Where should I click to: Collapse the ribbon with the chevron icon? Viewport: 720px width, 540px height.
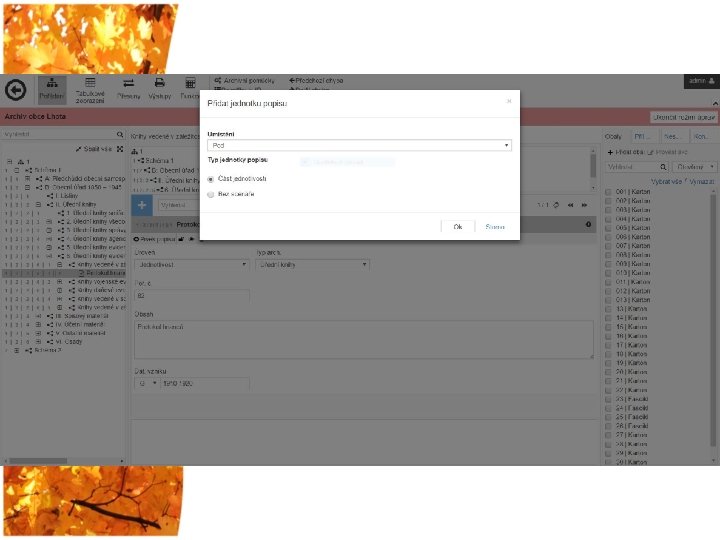click(715, 103)
